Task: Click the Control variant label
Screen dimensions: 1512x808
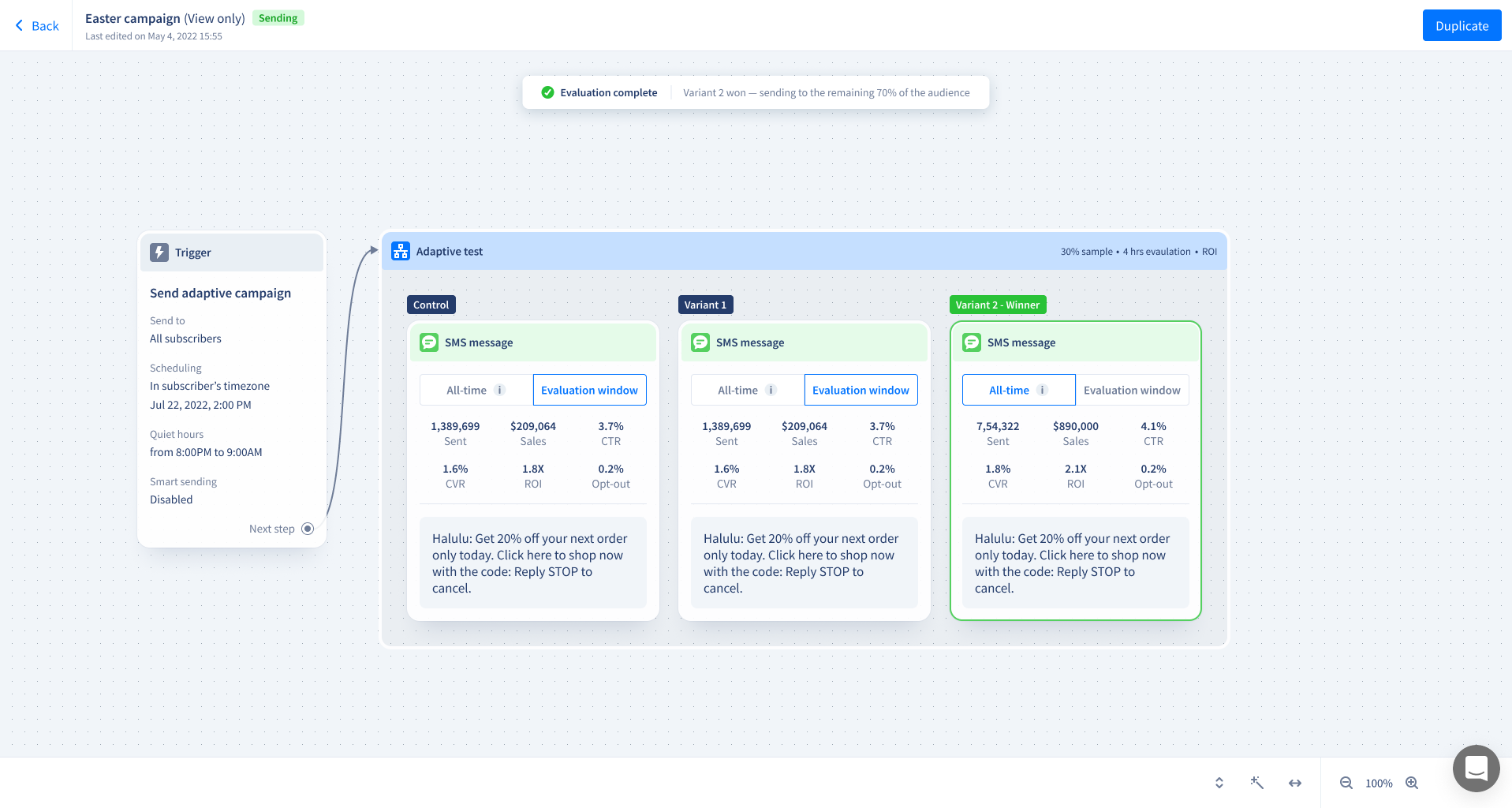Action: tap(431, 305)
